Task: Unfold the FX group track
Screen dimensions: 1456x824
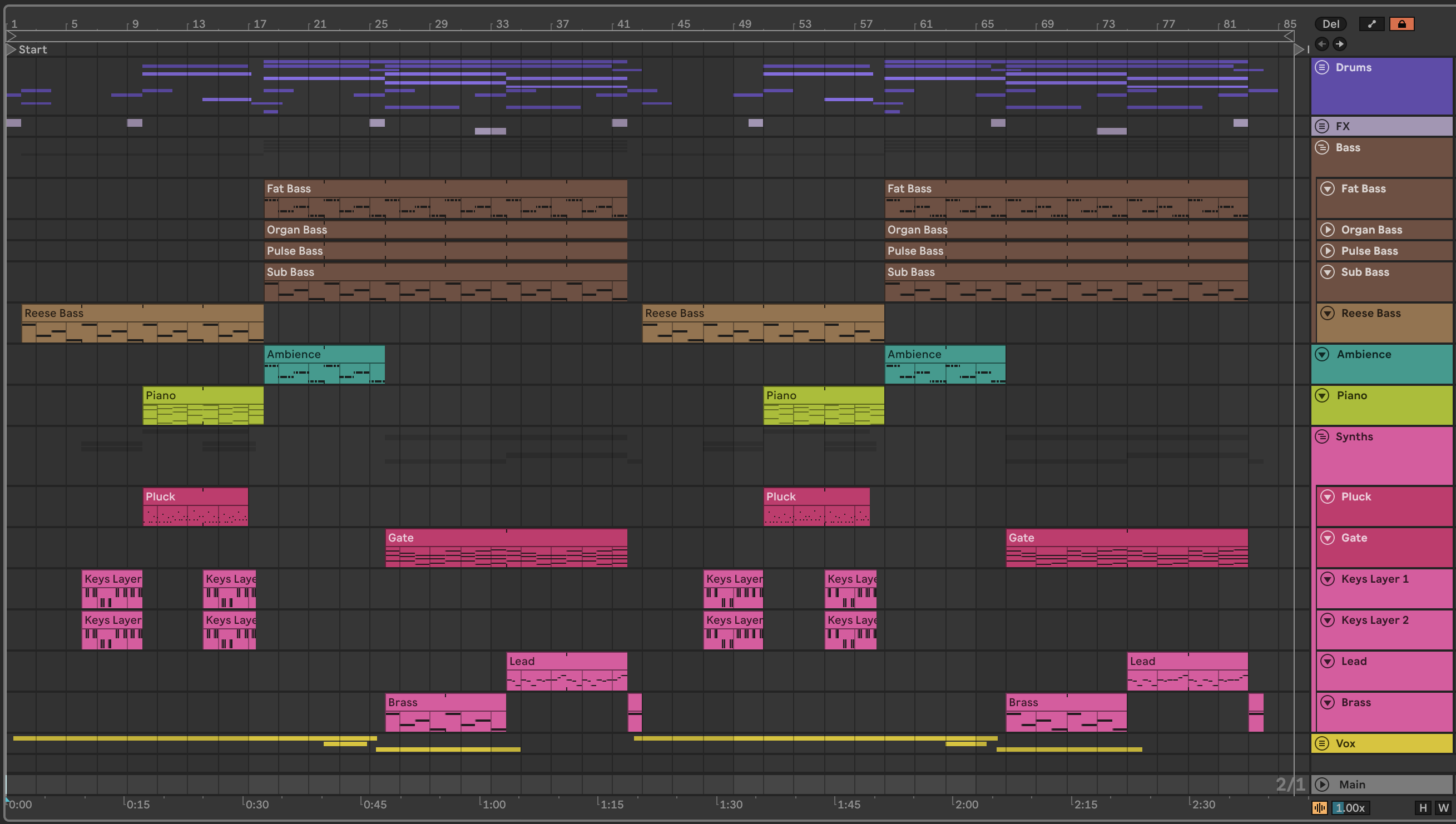Action: coord(1322,126)
